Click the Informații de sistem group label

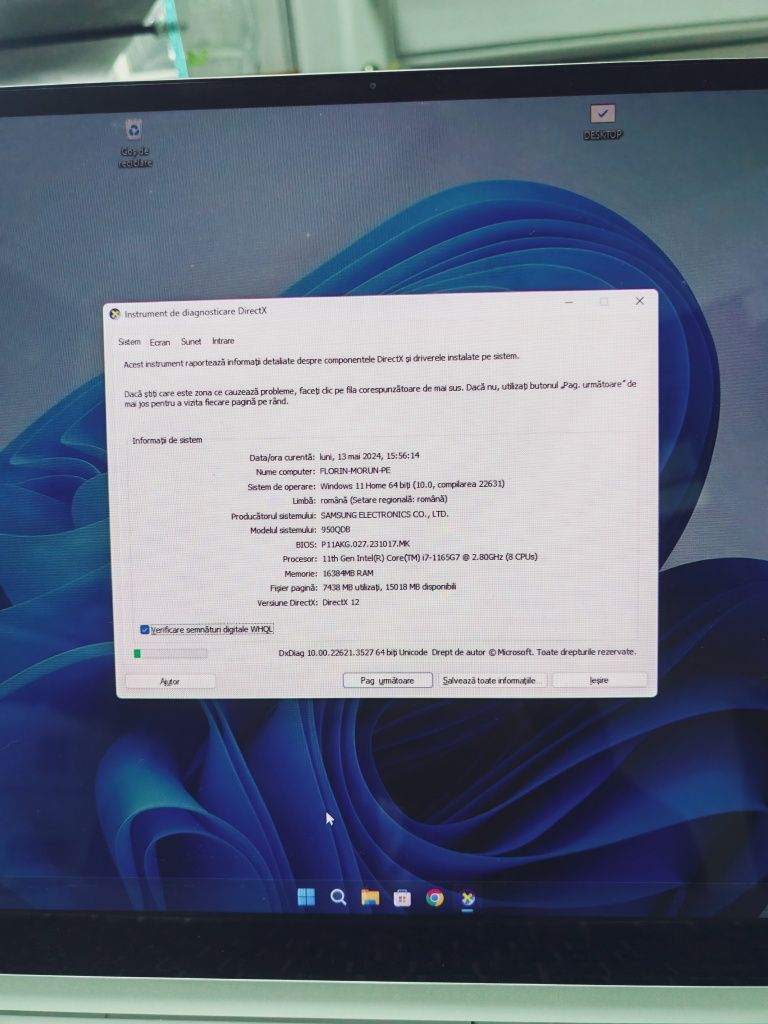167,440
